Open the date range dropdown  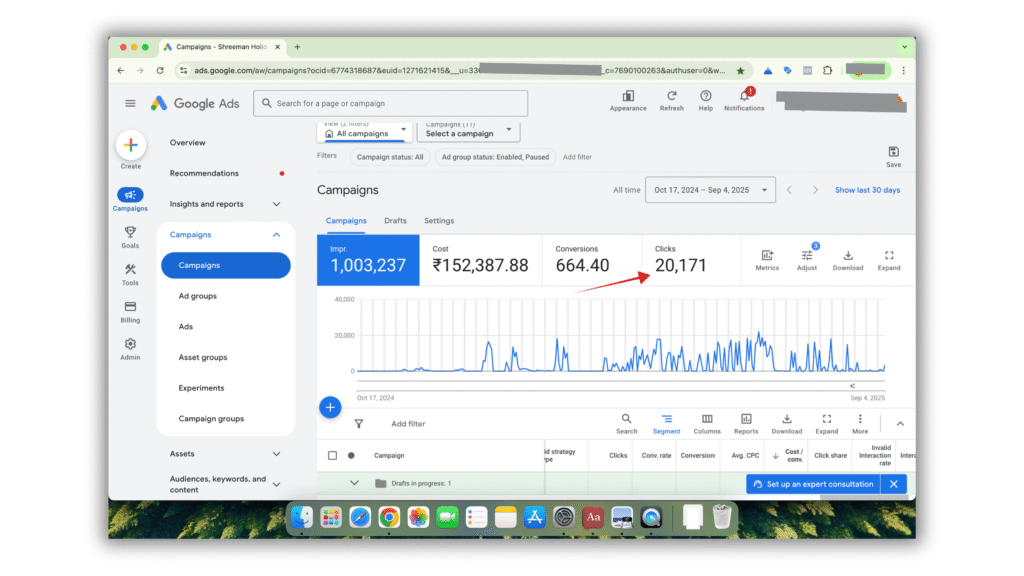point(711,190)
